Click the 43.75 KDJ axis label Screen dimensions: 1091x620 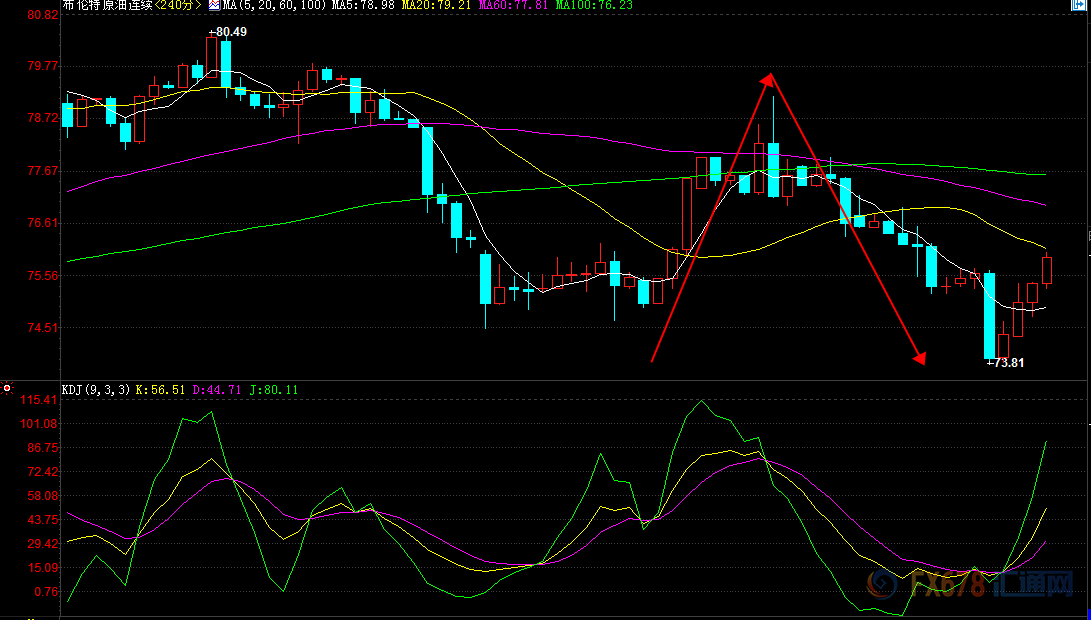tap(42, 520)
